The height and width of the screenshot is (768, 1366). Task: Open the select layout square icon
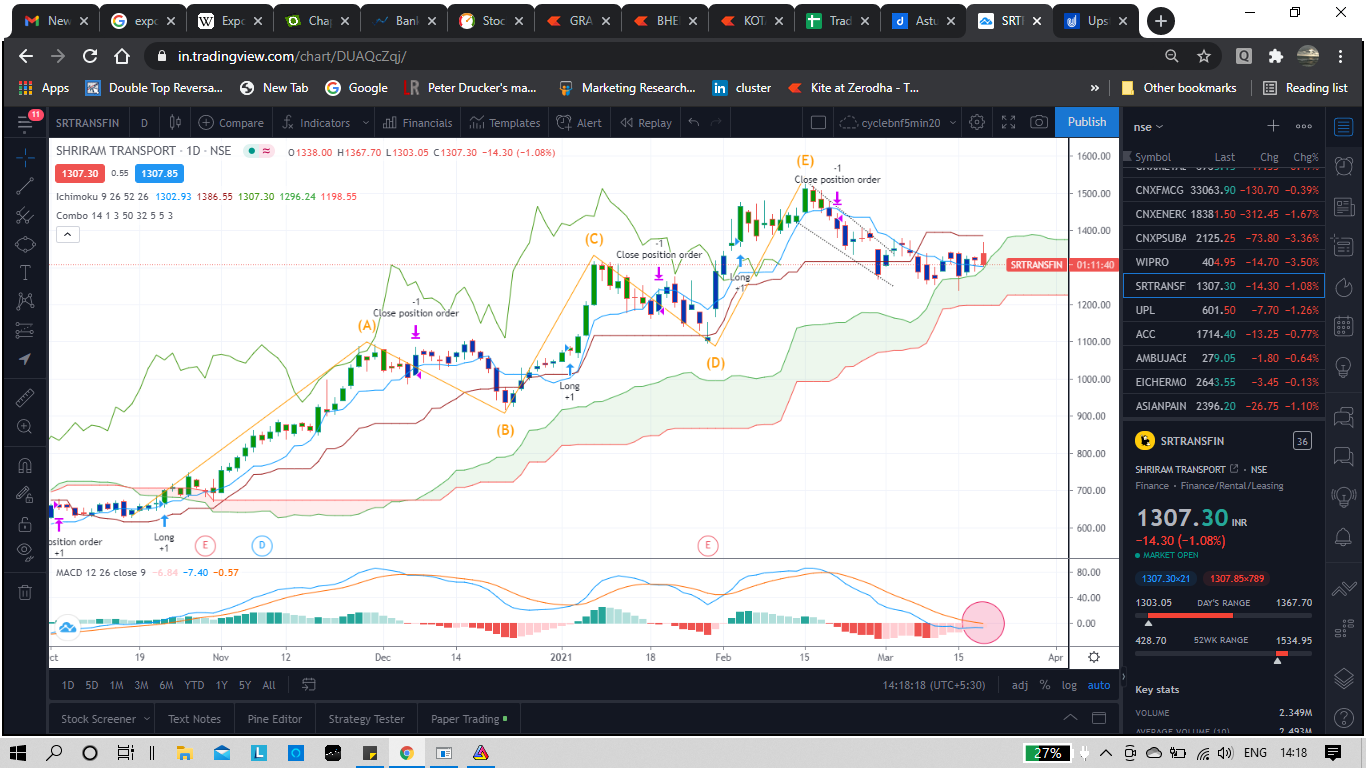[x=818, y=123]
